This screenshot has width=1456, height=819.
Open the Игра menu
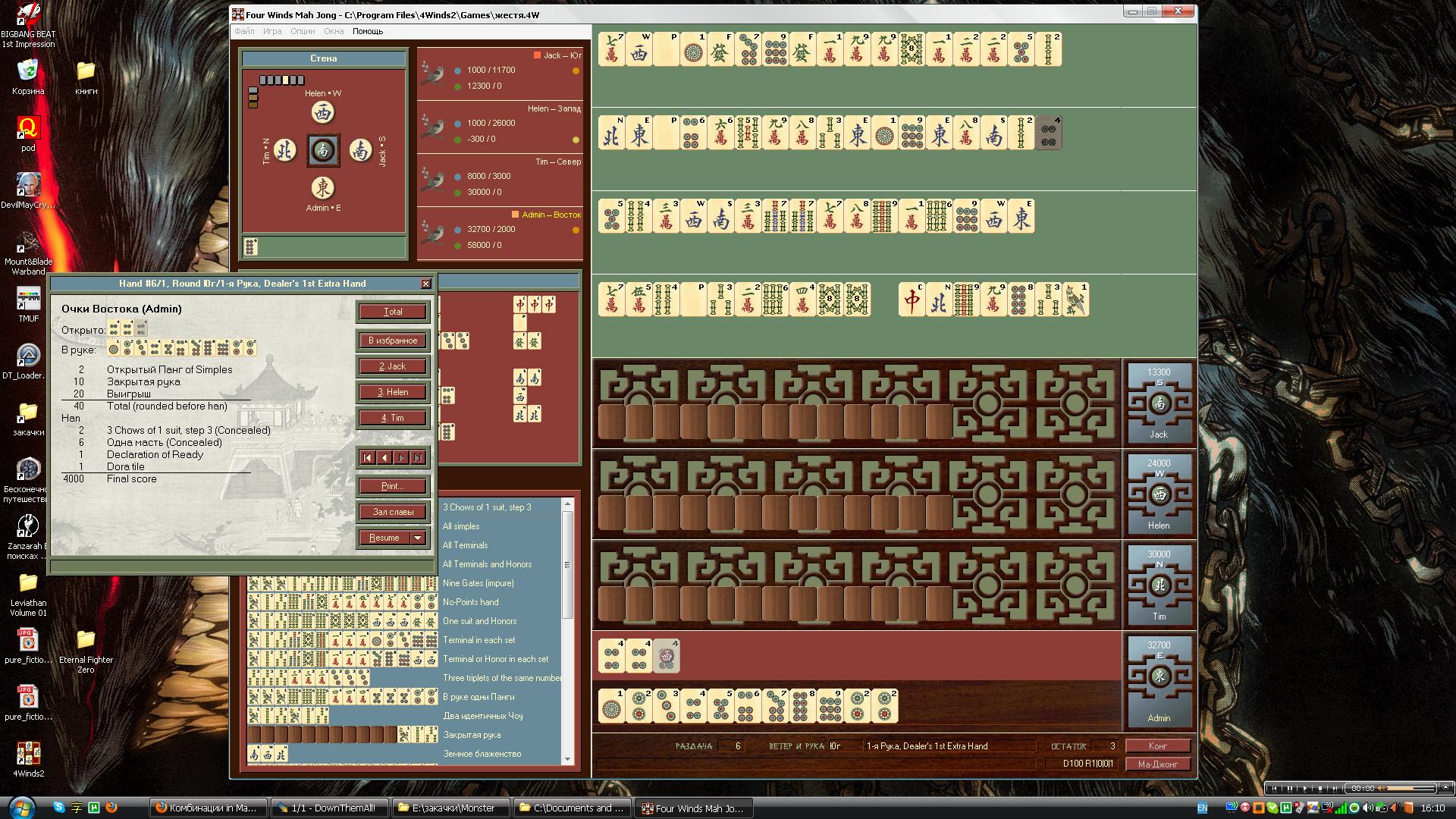tap(272, 31)
